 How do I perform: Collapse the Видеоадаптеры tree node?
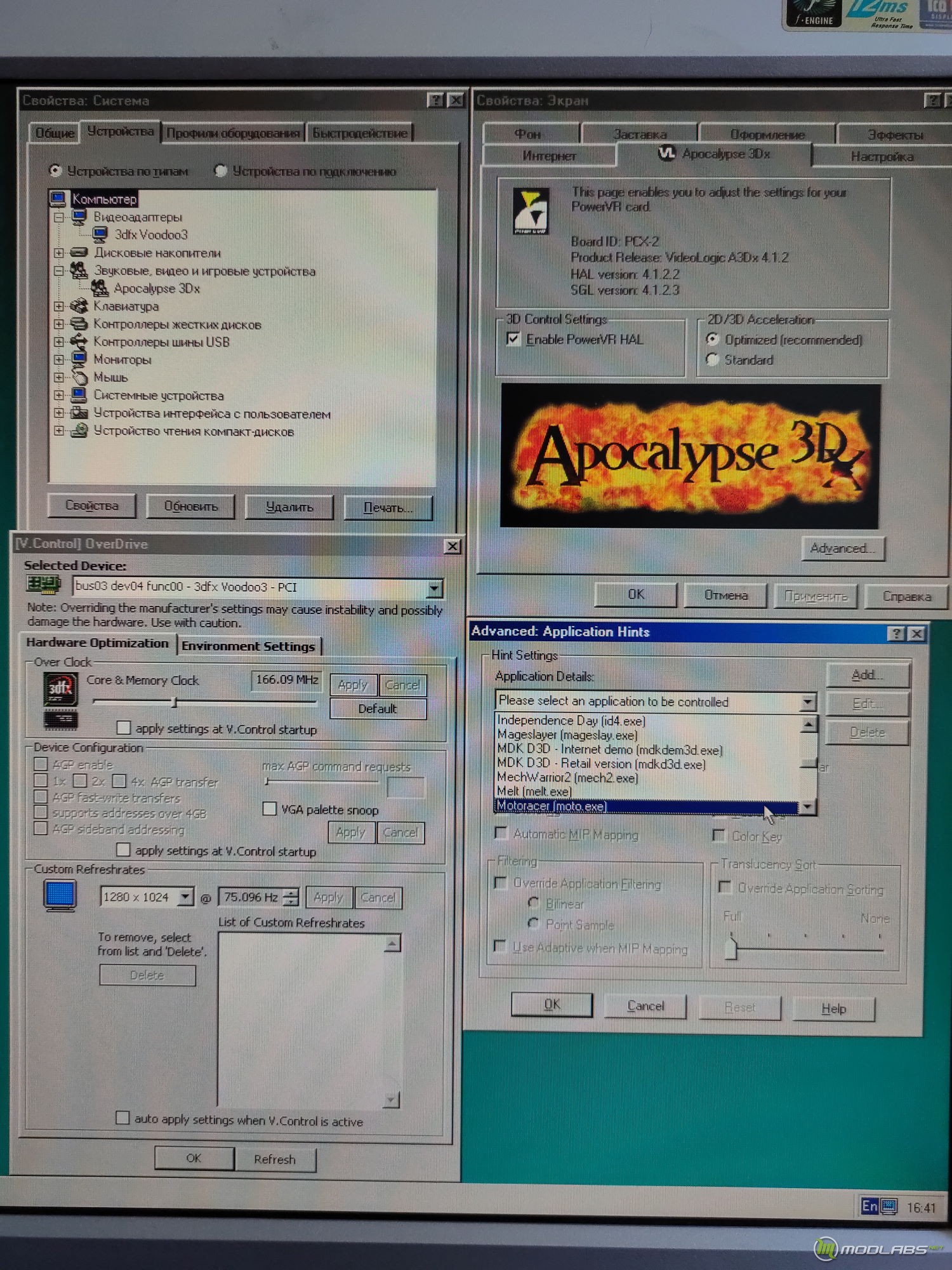[58, 217]
